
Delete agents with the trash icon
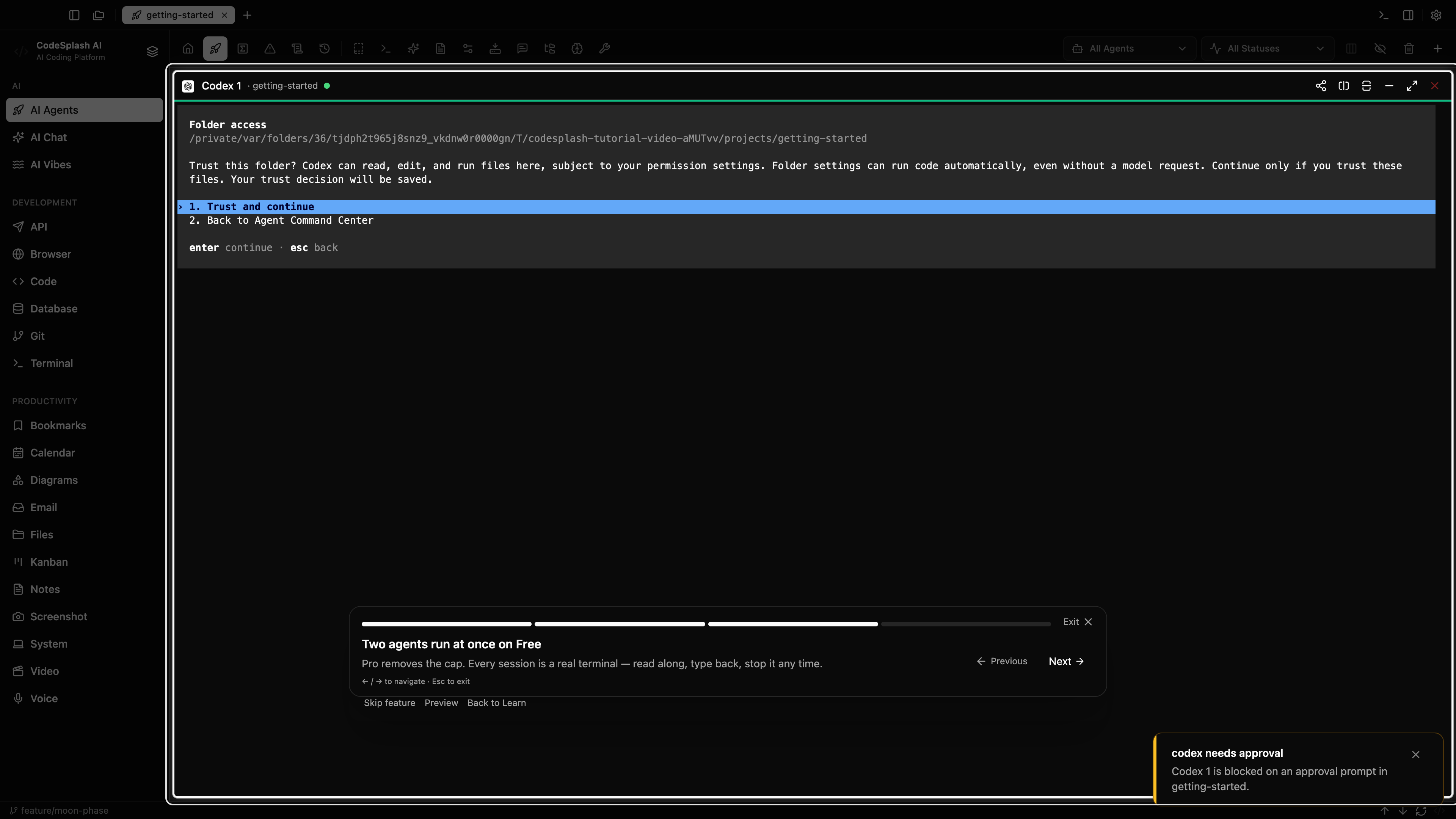pyautogui.click(x=1409, y=49)
